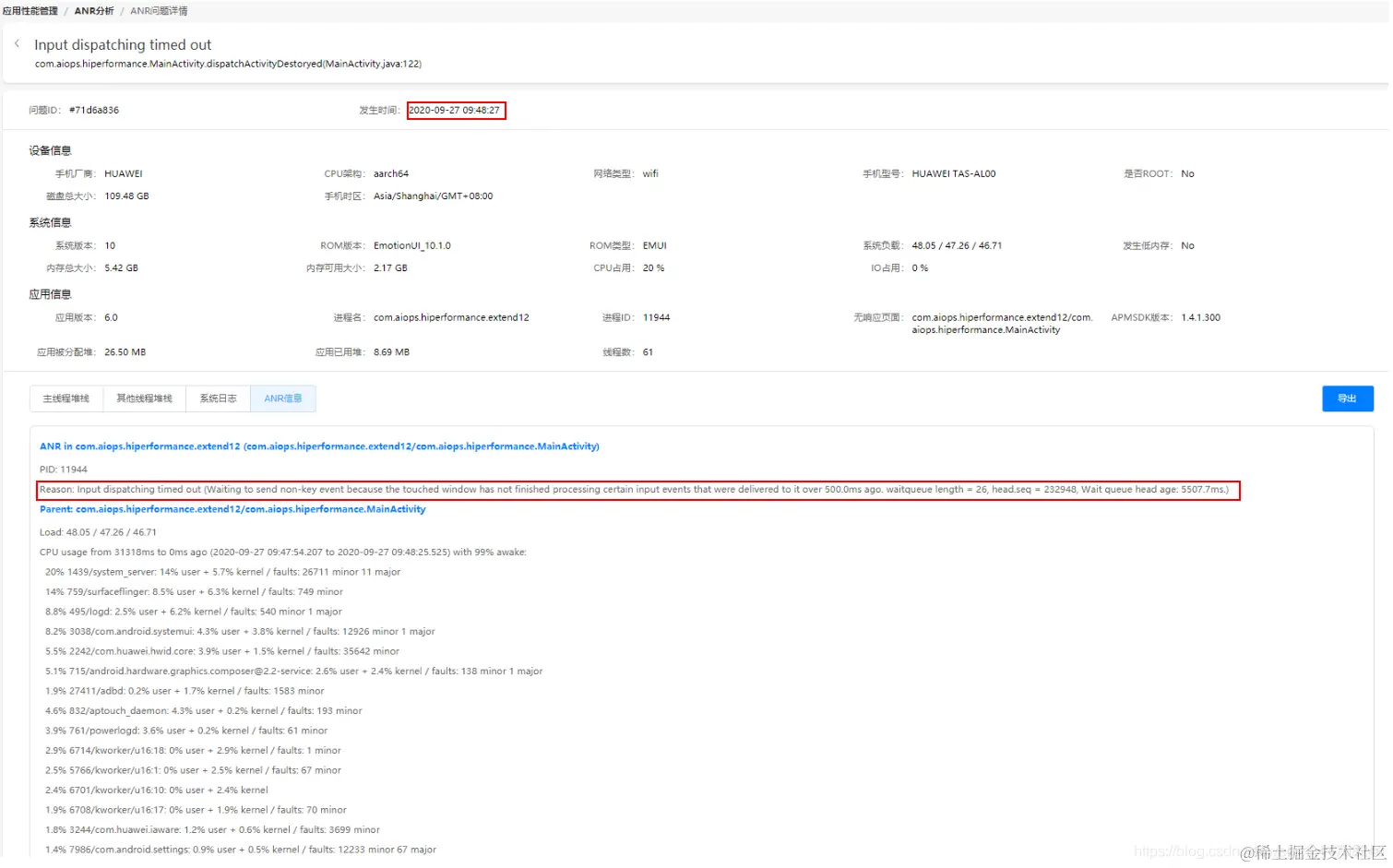
Task: Select phone model HUAWEI TAS-AL00
Action: (954, 173)
